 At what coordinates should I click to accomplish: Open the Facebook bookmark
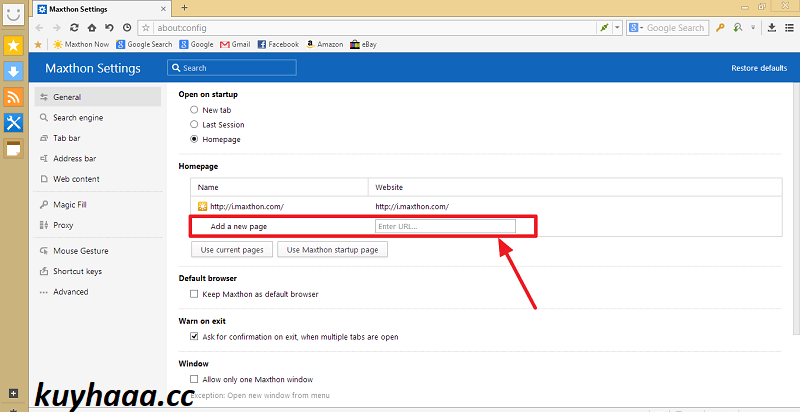278,44
